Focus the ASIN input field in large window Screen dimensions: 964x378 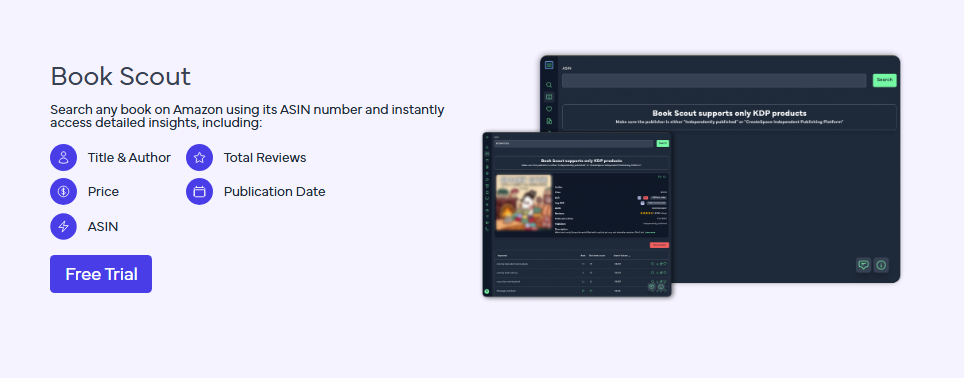click(x=714, y=81)
